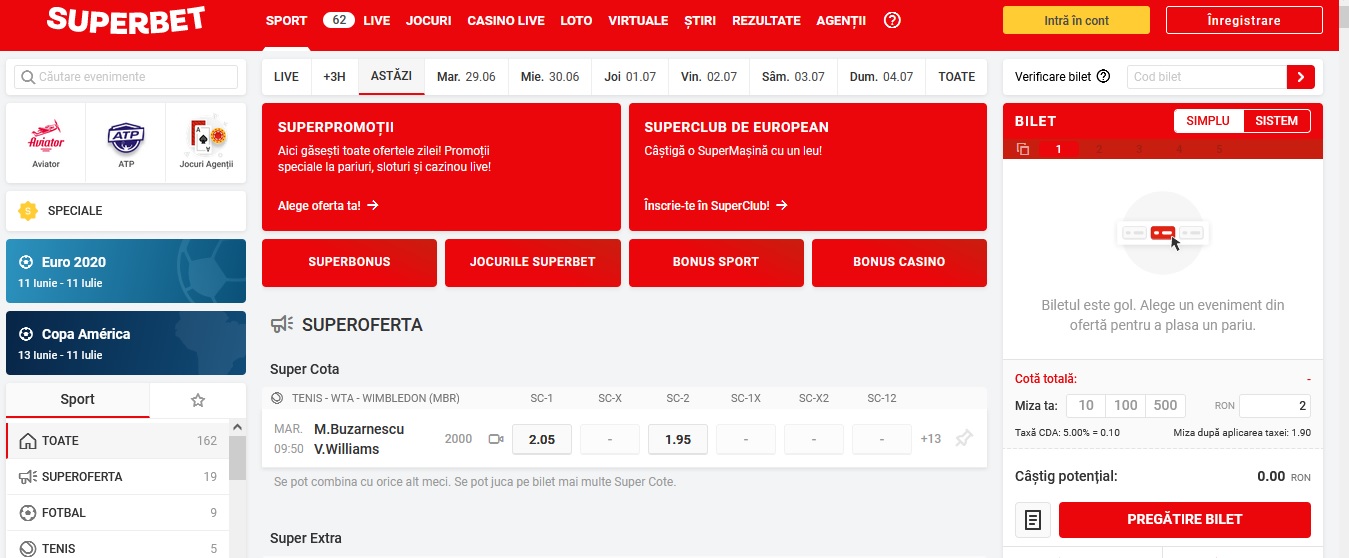Open Jocurile Superbet button
1349x558 pixels.
533,262
